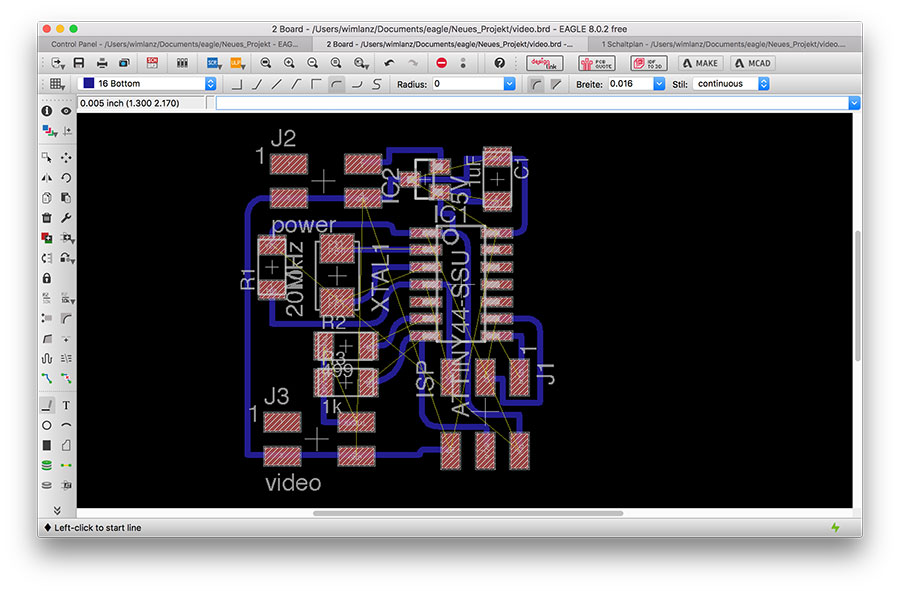Switch to the Control Panel tab

click(174, 44)
